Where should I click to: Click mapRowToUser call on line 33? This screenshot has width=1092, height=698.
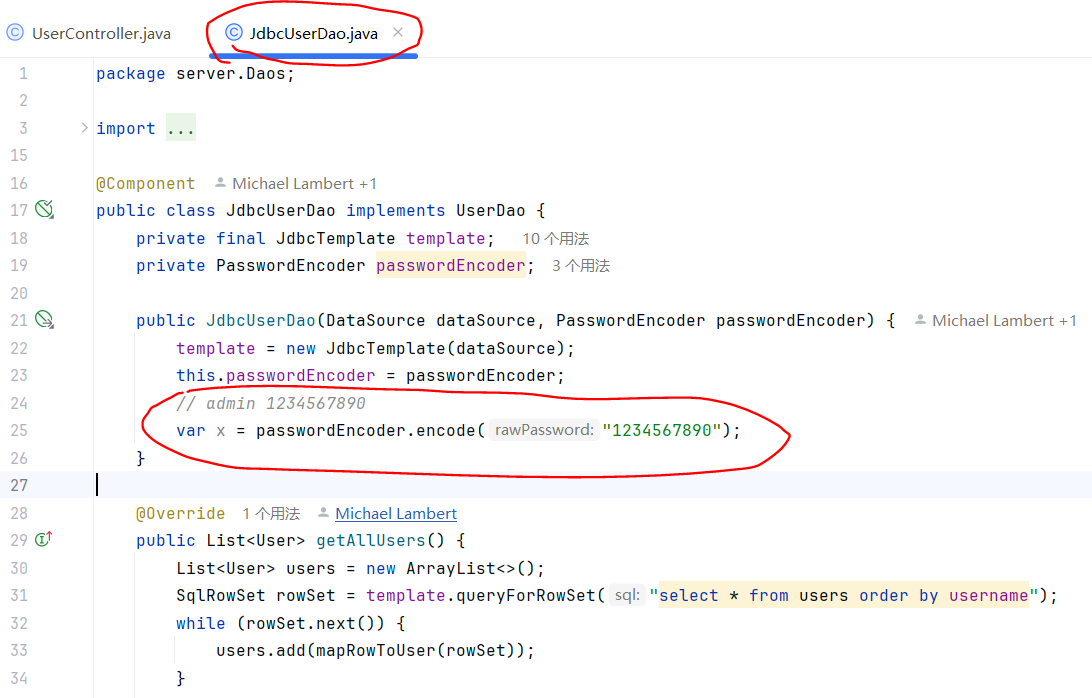tap(375, 651)
